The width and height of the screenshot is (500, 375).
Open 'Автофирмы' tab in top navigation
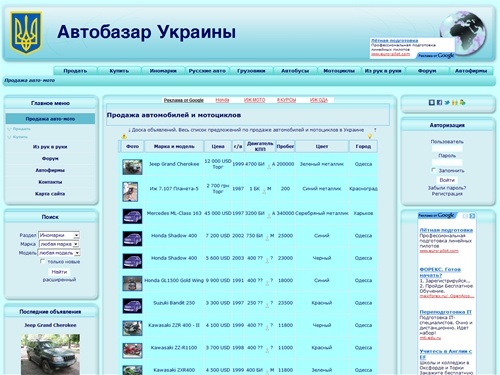point(471,71)
